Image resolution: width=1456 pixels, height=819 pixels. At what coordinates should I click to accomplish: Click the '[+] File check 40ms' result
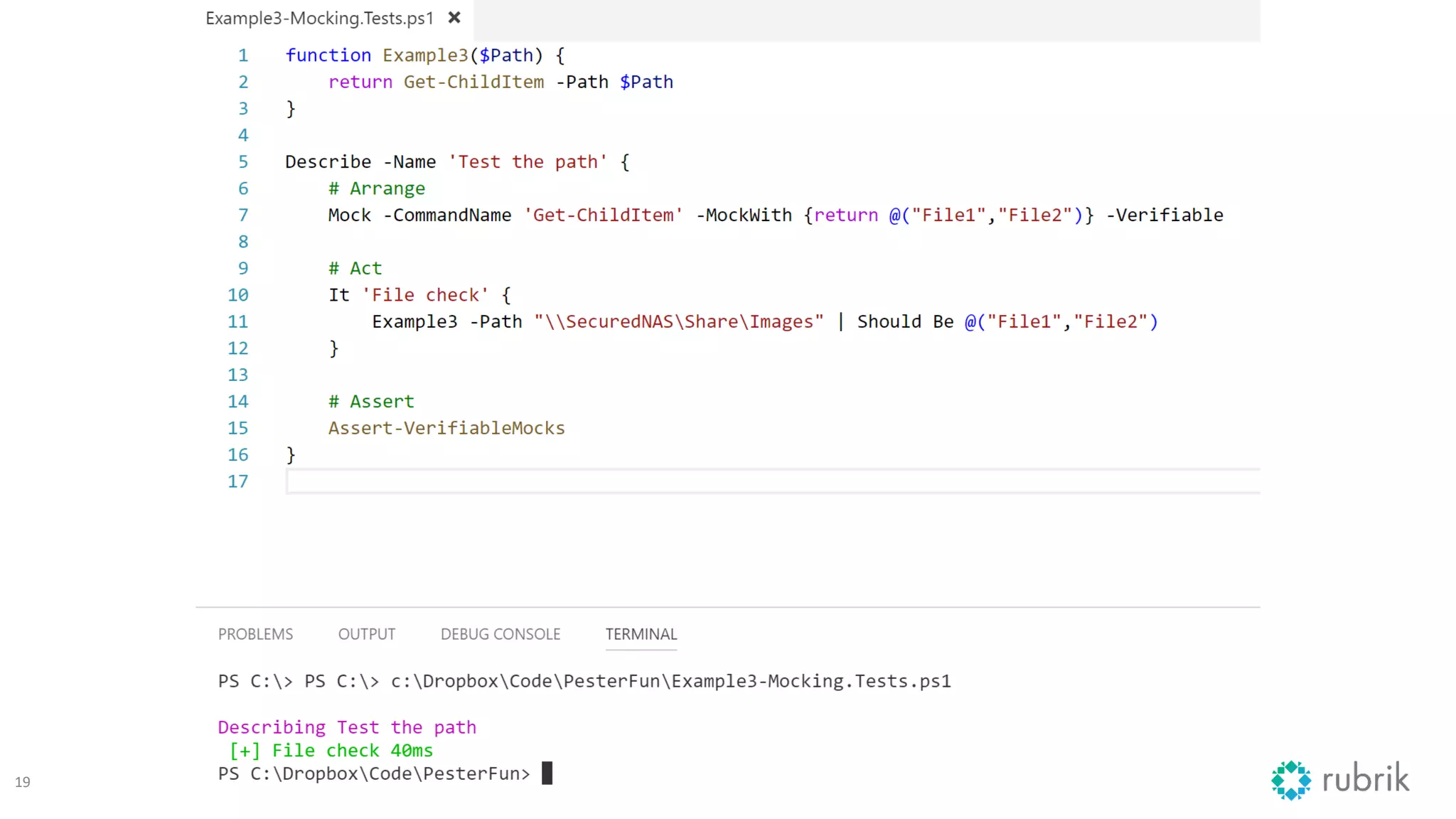pyautogui.click(x=331, y=751)
